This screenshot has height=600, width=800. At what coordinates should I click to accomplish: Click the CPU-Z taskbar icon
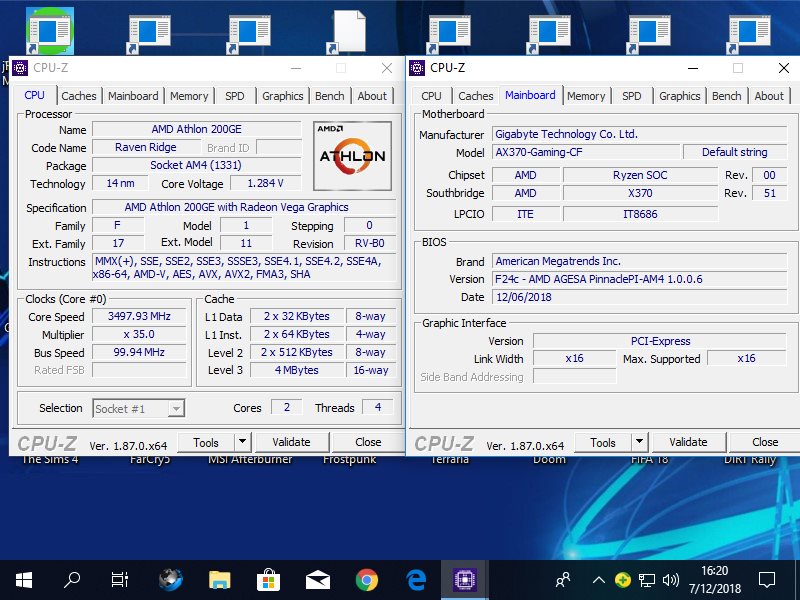tap(465, 580)
